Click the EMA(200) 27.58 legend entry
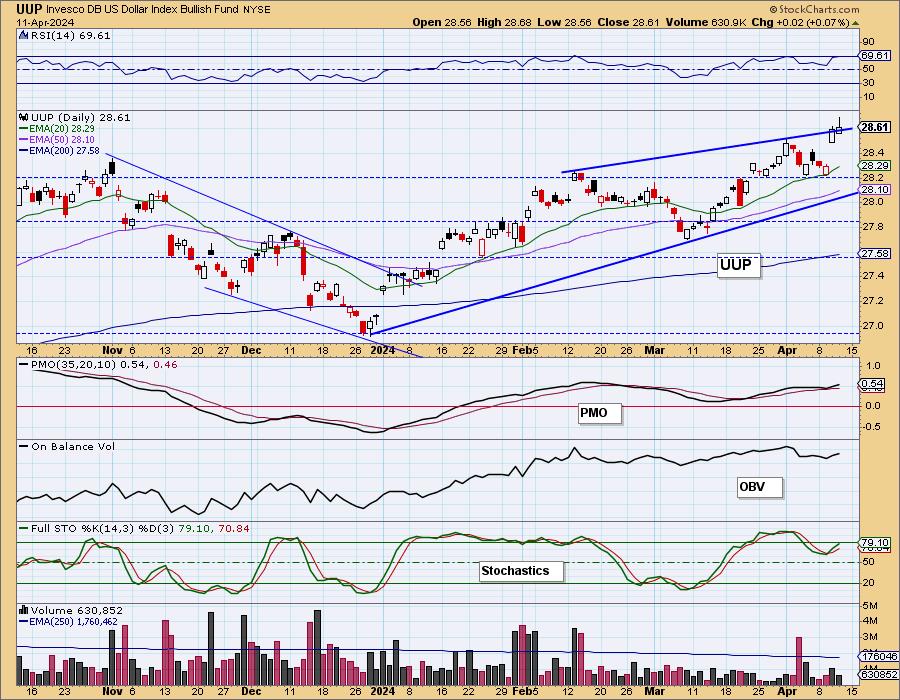900x700 pixels. [59, 151]
